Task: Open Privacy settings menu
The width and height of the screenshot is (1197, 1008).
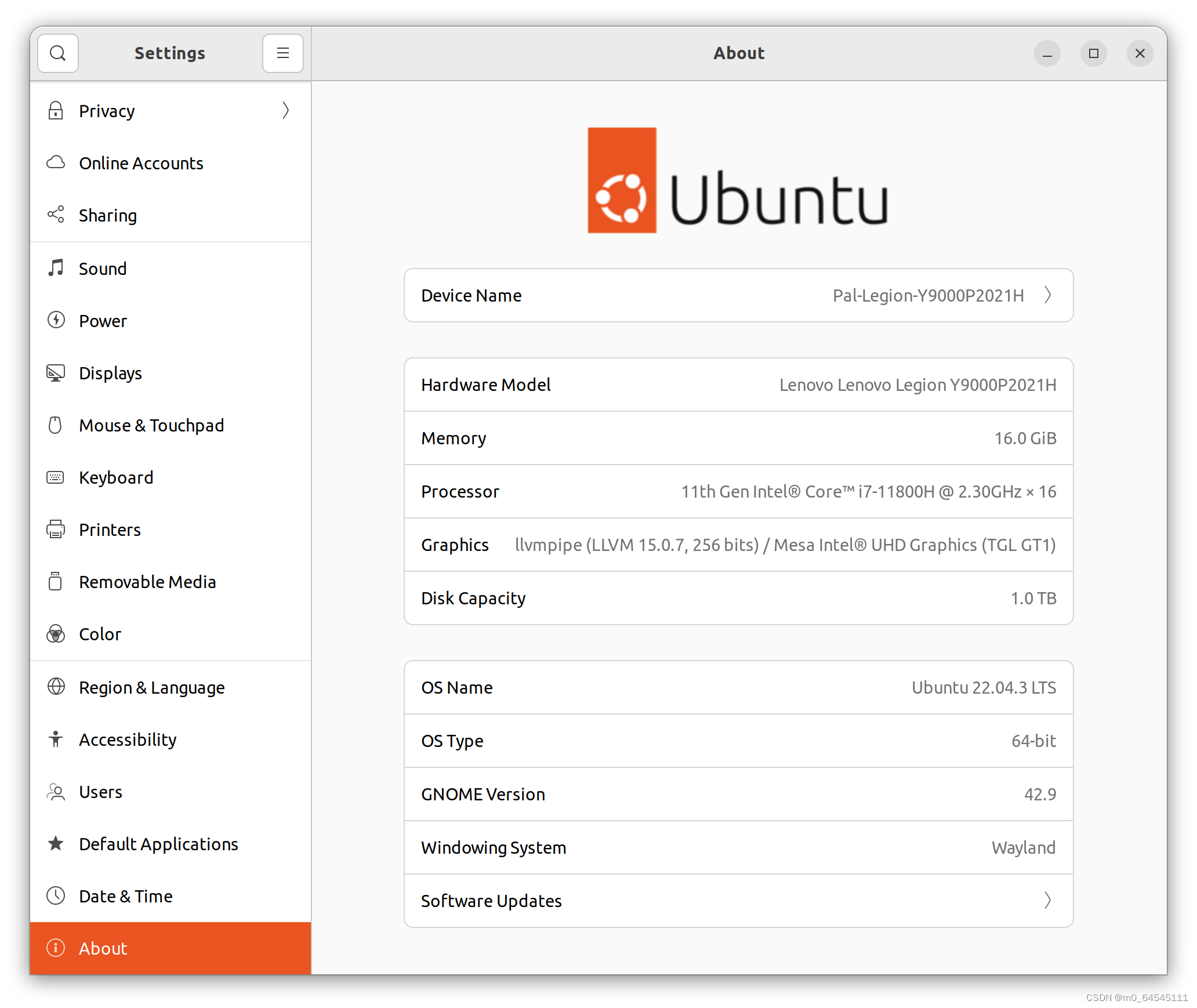Action: tap(170, 110)
